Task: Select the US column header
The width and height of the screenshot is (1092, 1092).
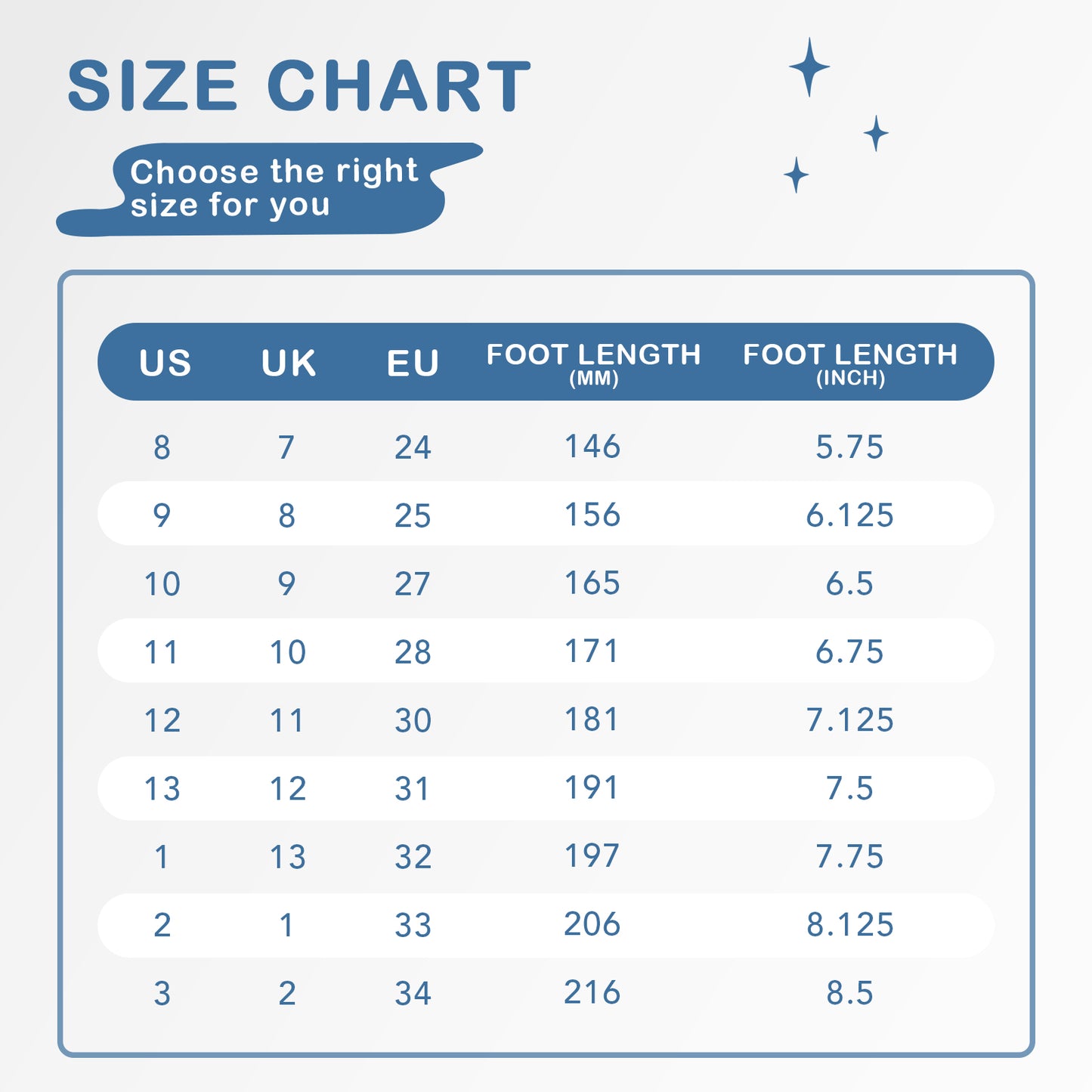Action: pyautogui.click(x=165, y=363)
